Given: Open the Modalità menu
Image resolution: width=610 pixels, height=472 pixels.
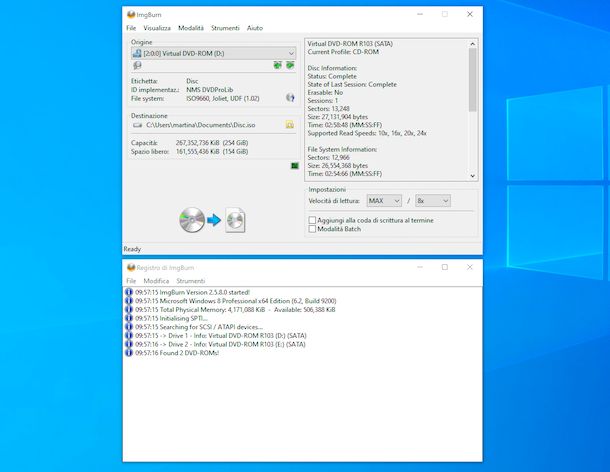Looking at the screenshot, I should point(191,28).
